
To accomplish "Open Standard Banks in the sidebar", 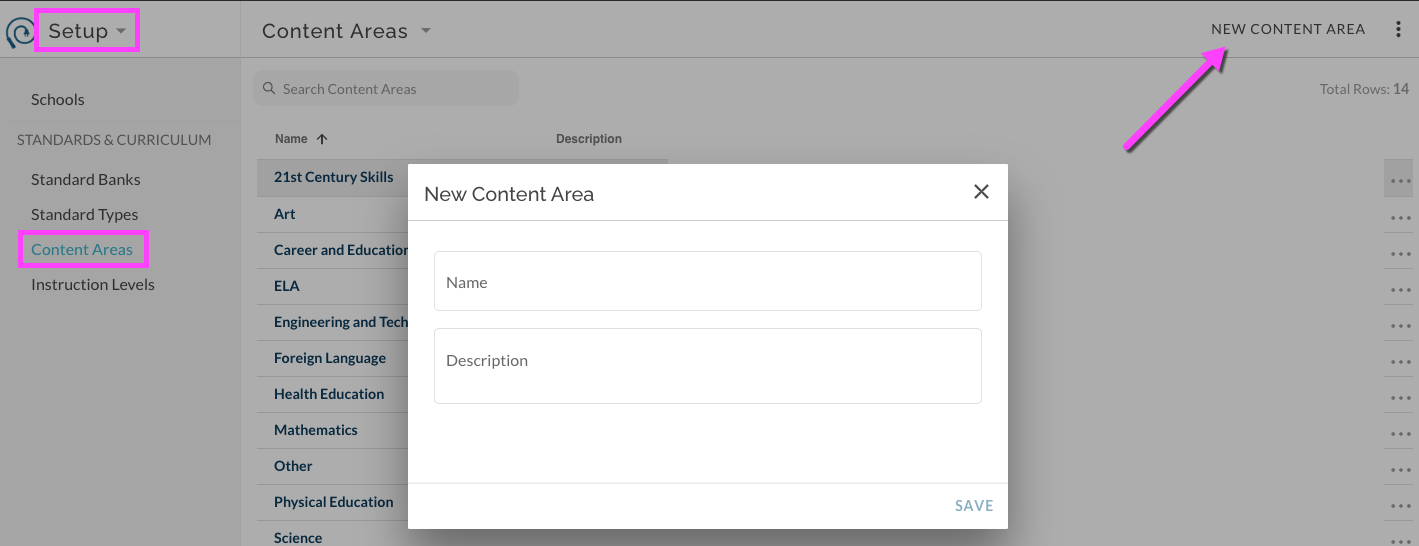I will [x=86, y=179].
